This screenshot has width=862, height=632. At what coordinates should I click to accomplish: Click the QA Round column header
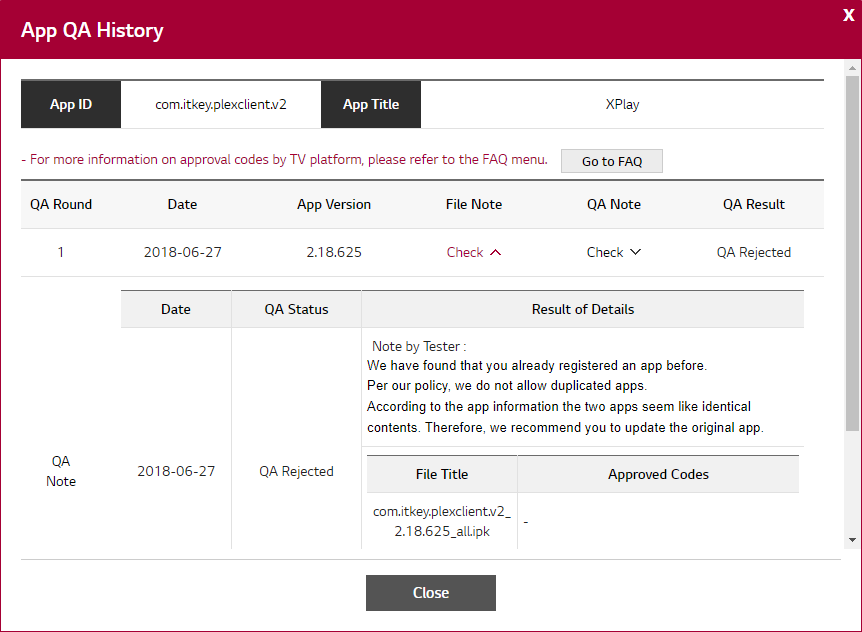pos(61,204)
